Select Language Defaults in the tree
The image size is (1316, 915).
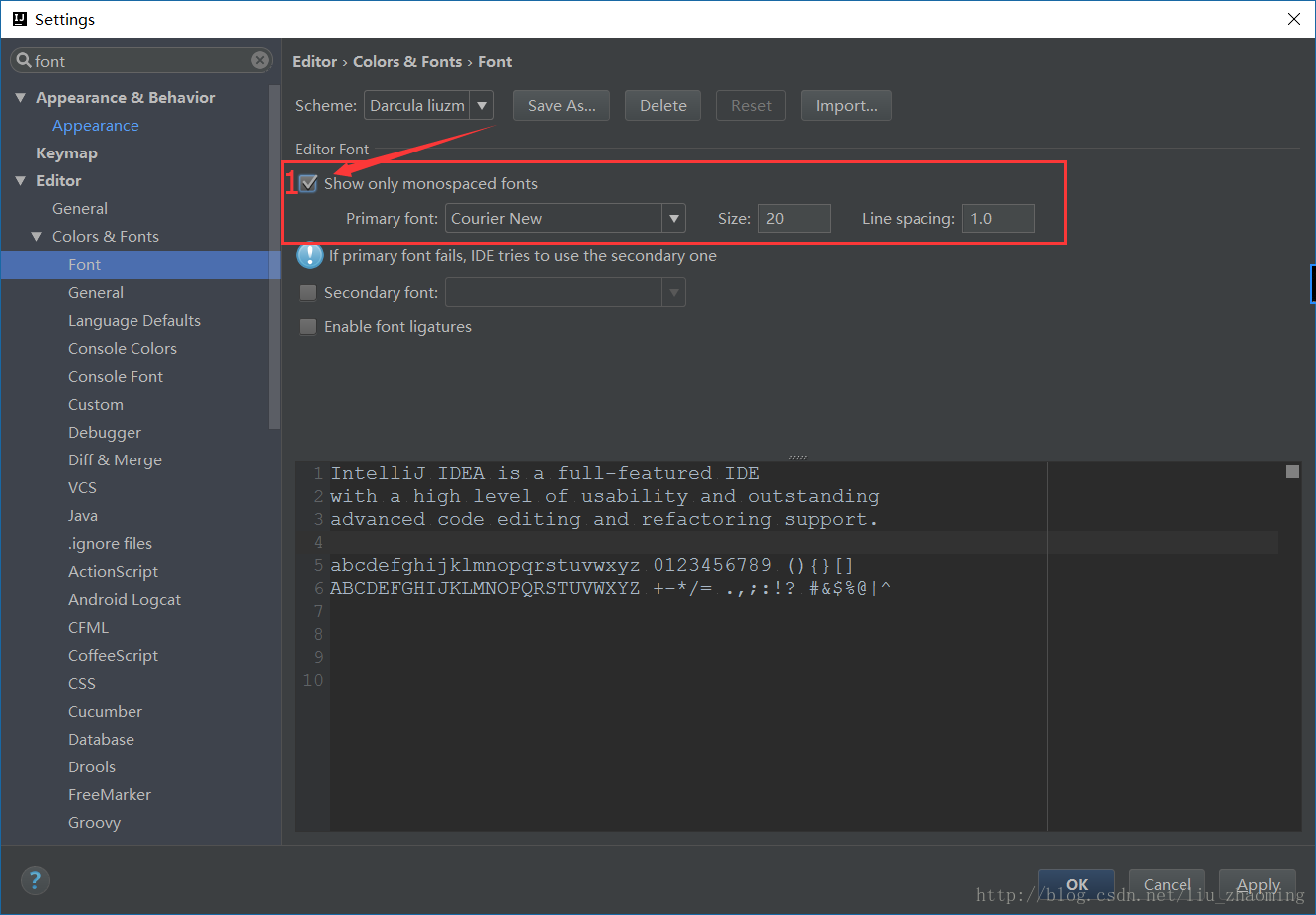(134, 320)
